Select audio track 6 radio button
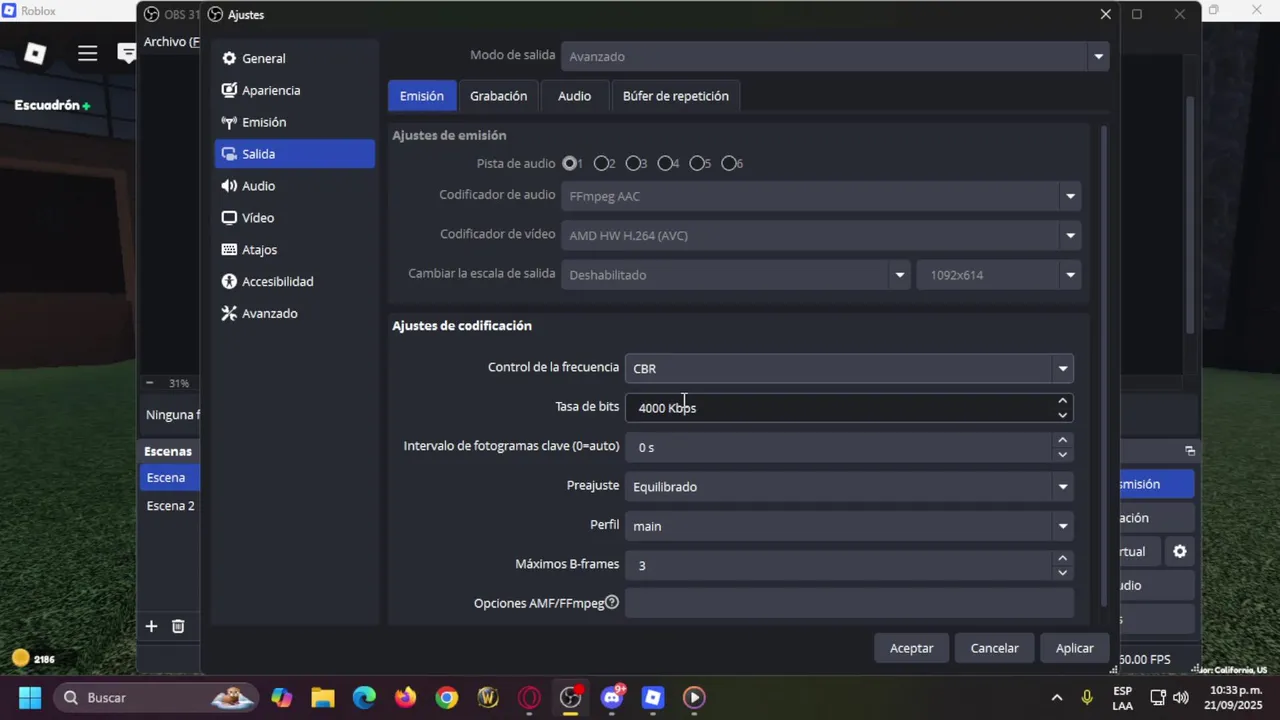The width and height of the screenshot is (1280, 720). tap(729, 163)
